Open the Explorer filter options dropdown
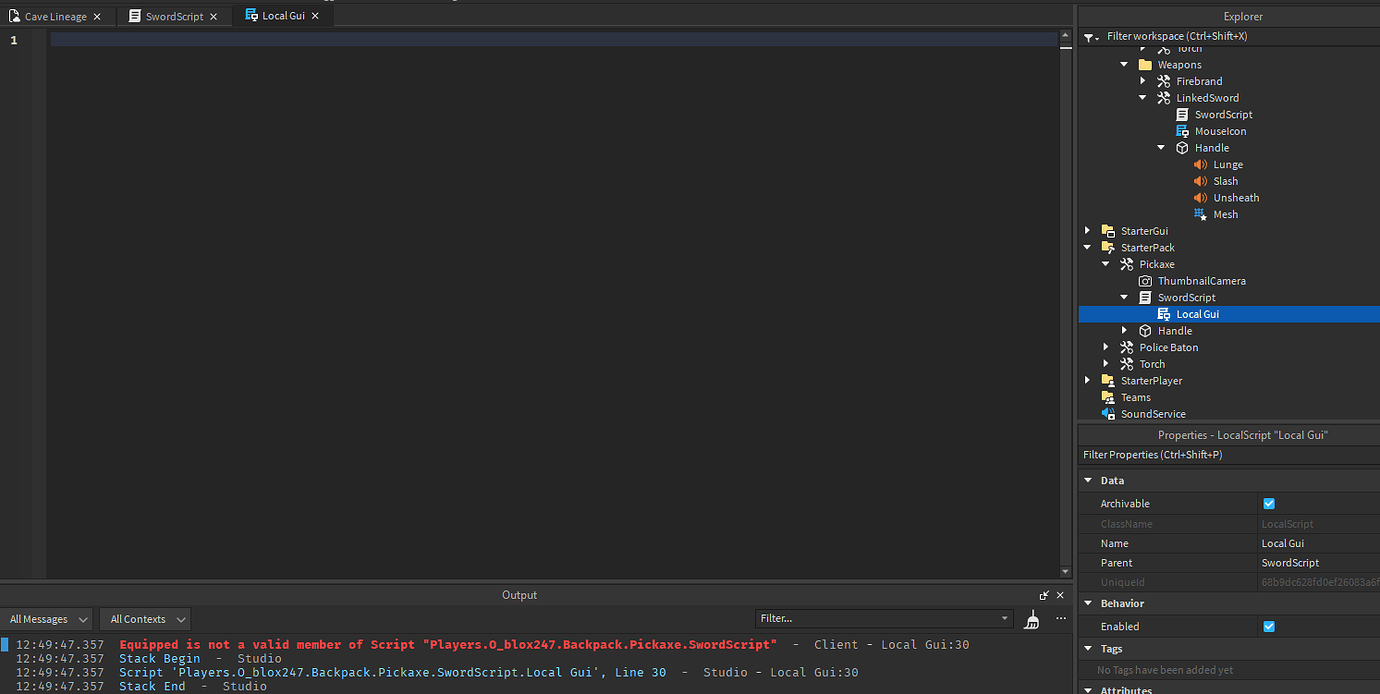 pyautogui.click(x=1090, y=37)
